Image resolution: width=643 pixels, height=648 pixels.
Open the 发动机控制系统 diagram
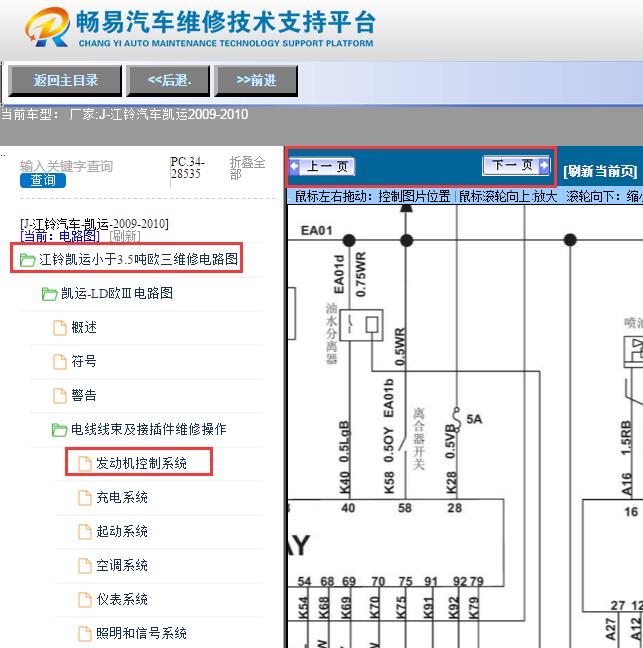[x=141, y=463]
